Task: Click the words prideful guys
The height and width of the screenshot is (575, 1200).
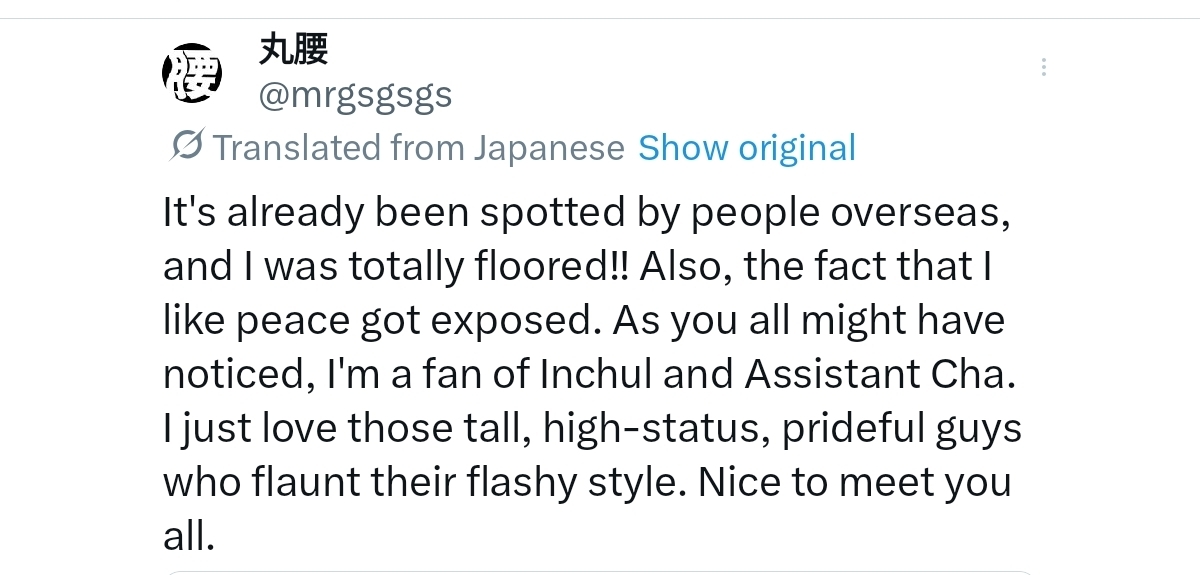Action: click(x=902, y=428)
